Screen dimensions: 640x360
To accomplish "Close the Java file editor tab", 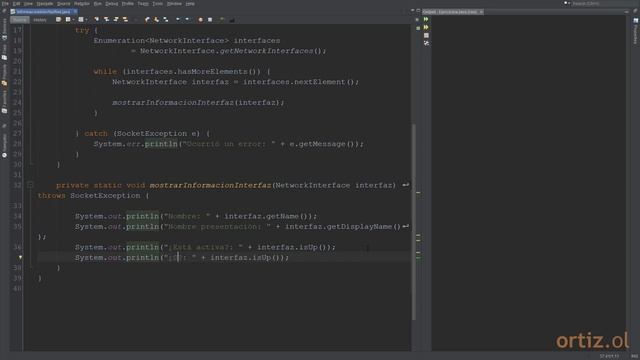I will pyautogui.click(x=75, y=12).
